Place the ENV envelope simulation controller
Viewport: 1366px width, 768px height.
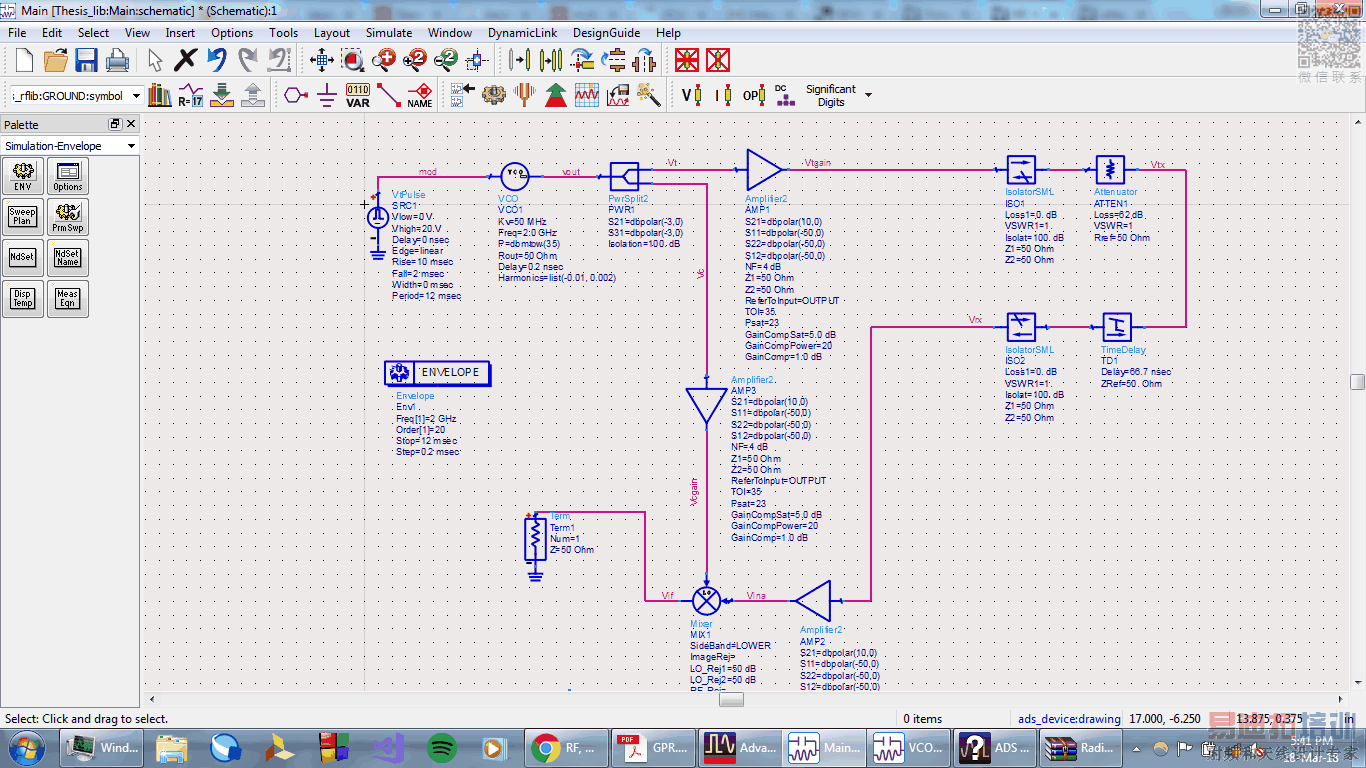pos(22,176)
